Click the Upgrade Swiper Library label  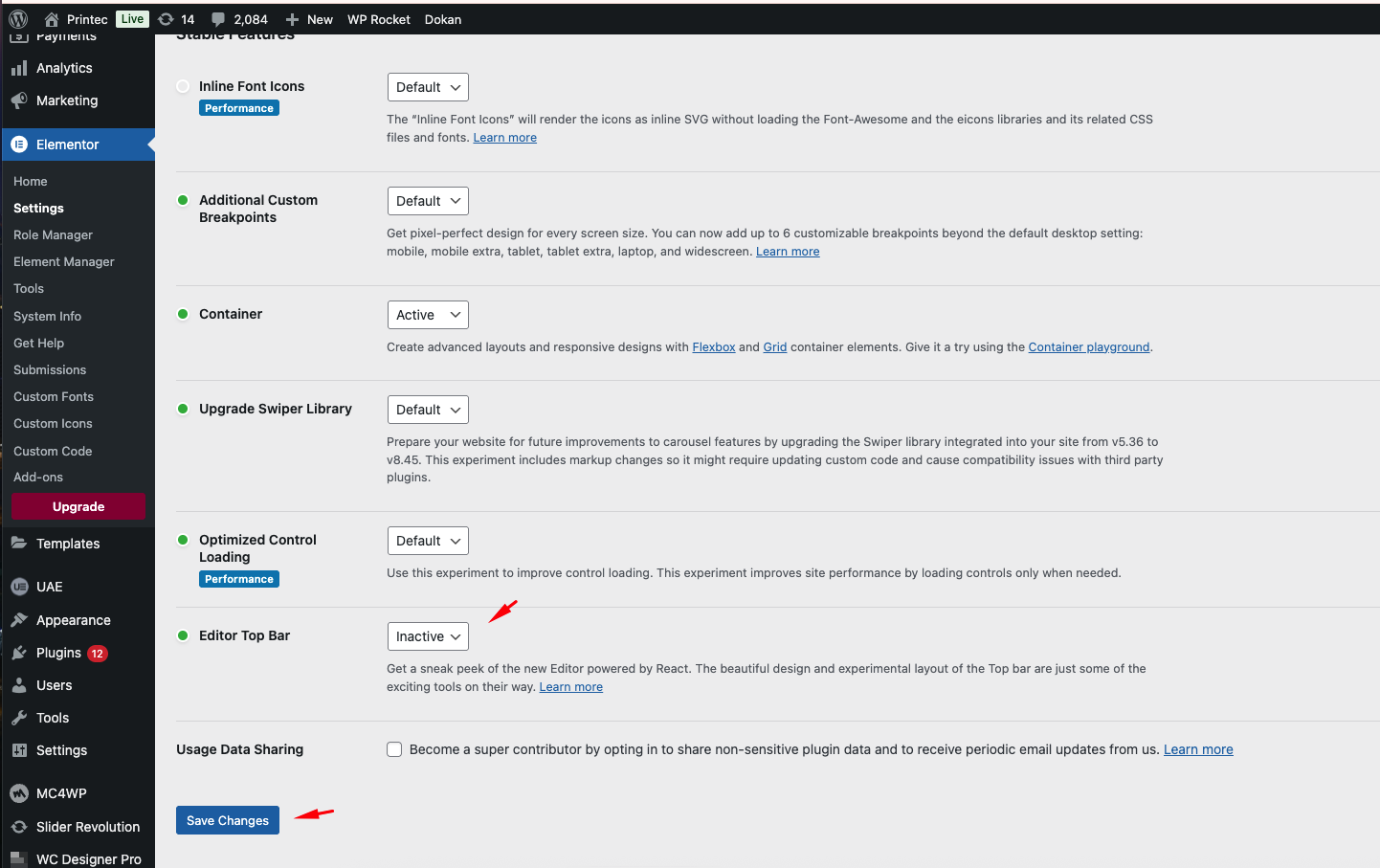pyautogui.click(x=276, y=409)
